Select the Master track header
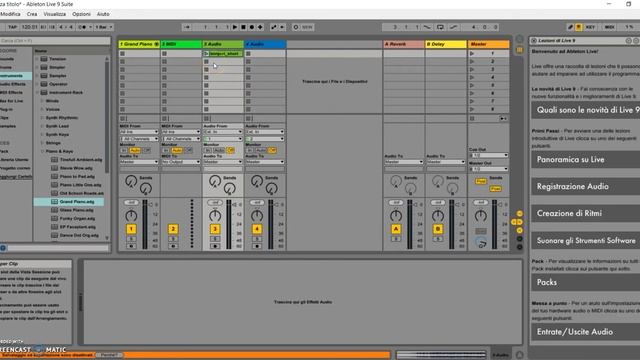Screen dimensions: 640x360 tap(489, 44)
